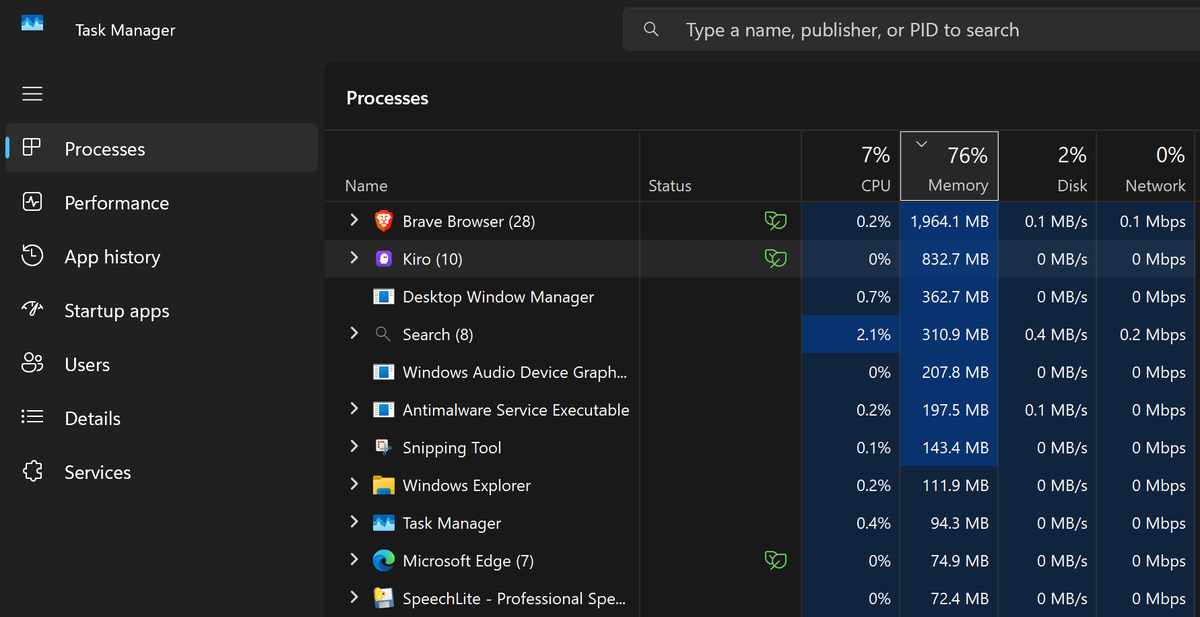Sort by the Disk column header
Image resolution: width=1200 pixels, height=617 pixels.
click(1047, 166)
